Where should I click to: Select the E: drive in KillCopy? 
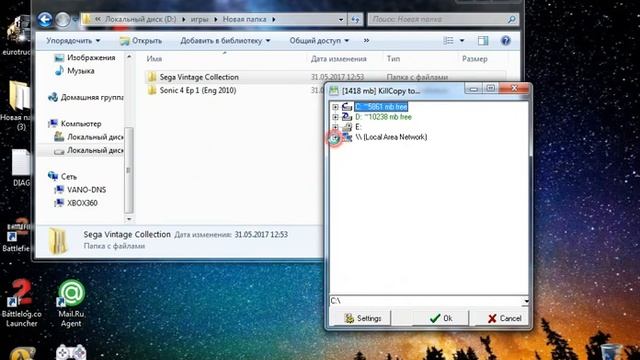(358, 127)
